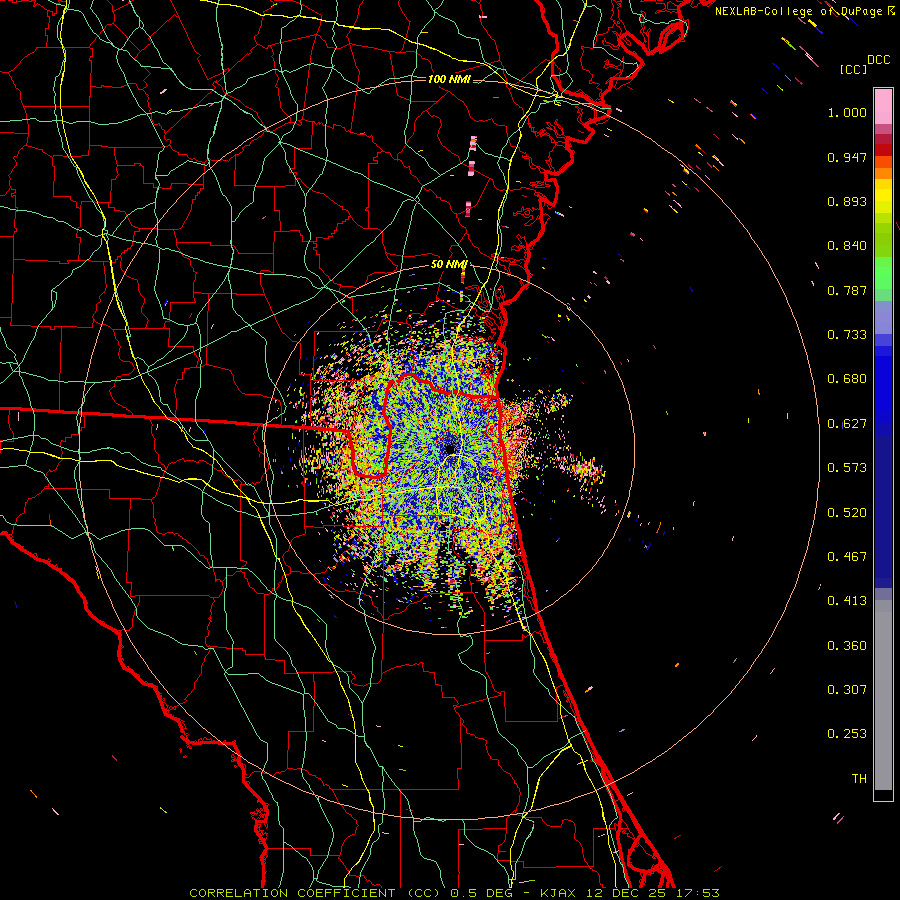Click the [CC] units label
Image resolution: width=900 pixels, height=900 pixels.
[x=853, y=69]
